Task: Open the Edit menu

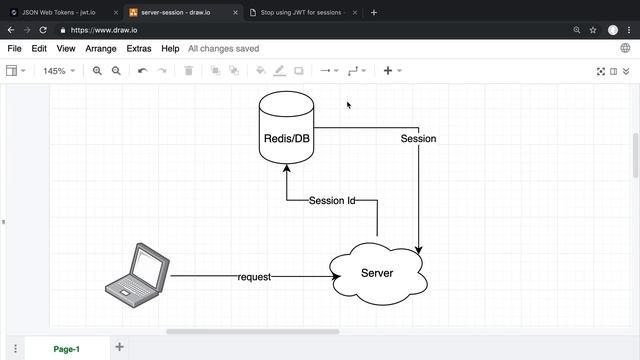Action: point(39,49)
